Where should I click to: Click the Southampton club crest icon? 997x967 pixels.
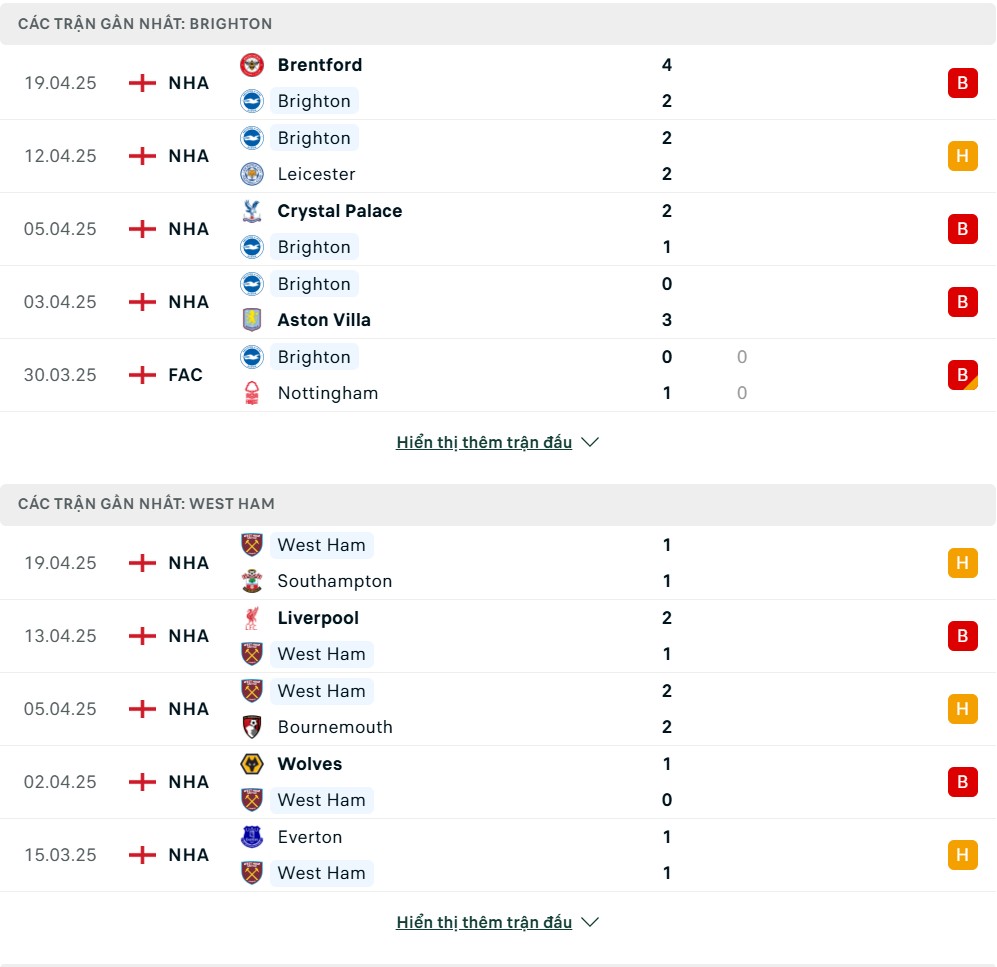click(x=252, y=581)
